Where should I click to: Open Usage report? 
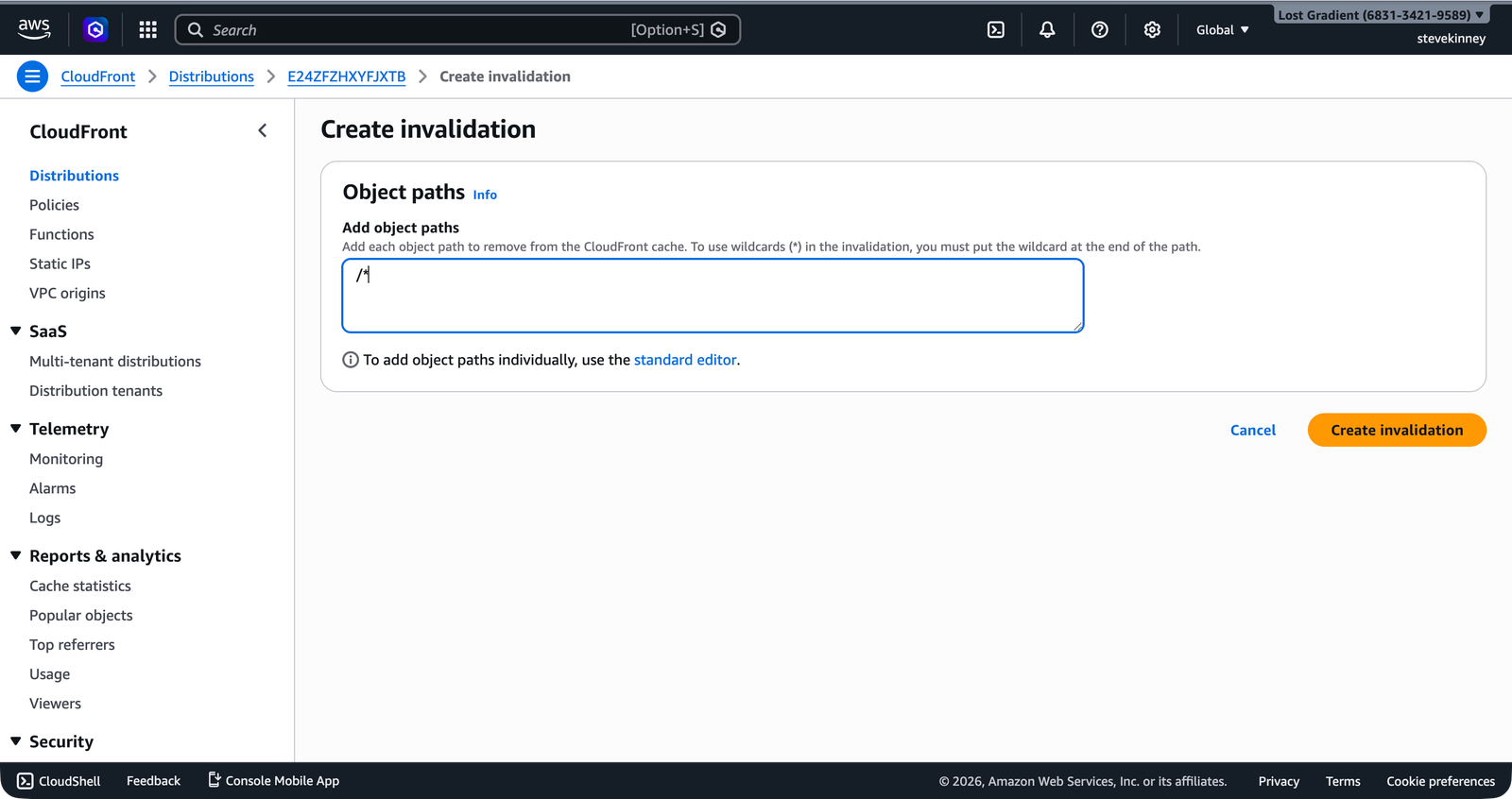[49, 674]
